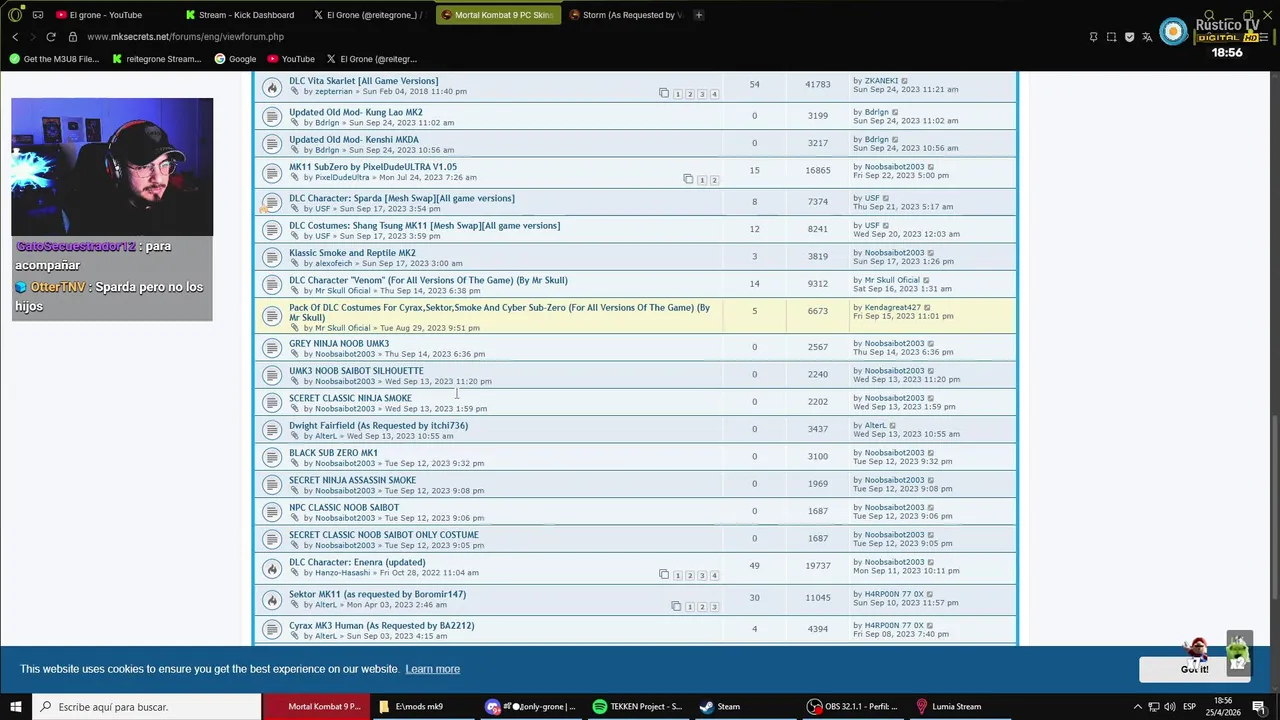
Task: Click the hot topic icon beside DLC Character: Enenra
Action: (x=271, y=568)
